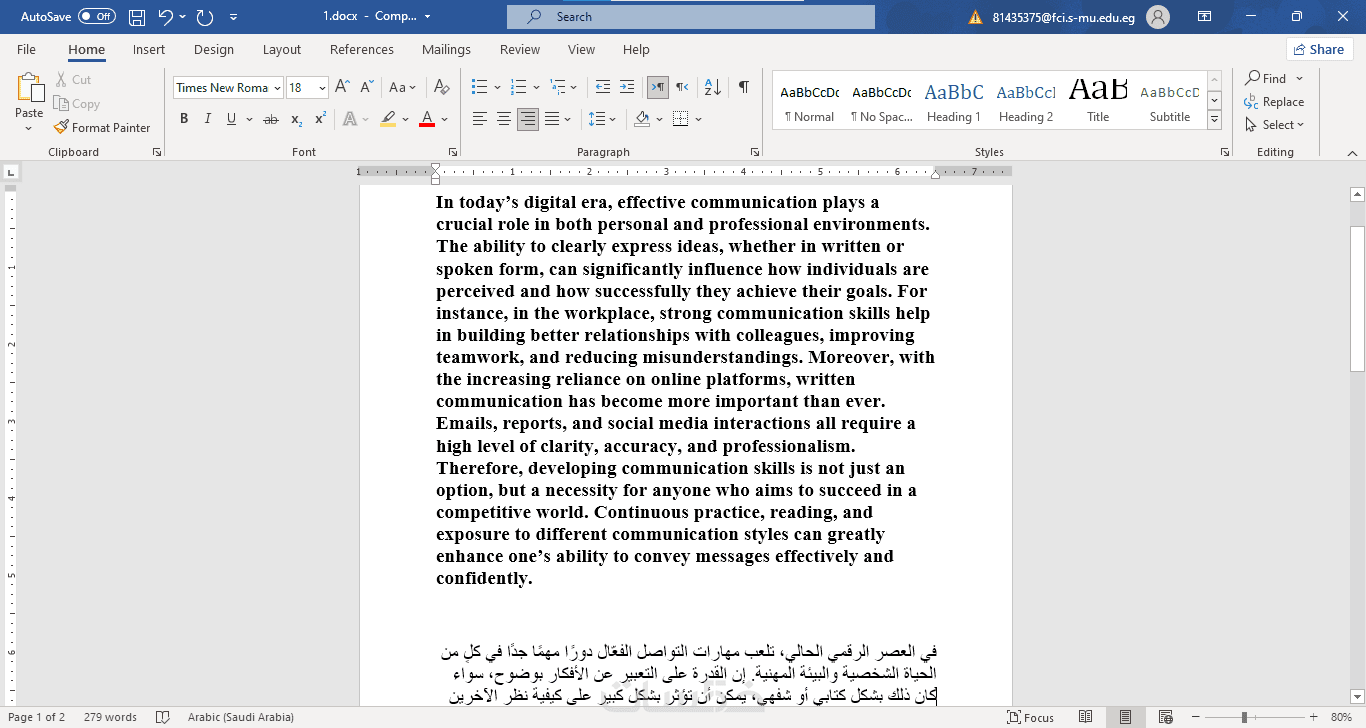Check spelling via the proofing status icon
Image resolution: width=1366 pixels, height=728 pixels.
[163, 717]
